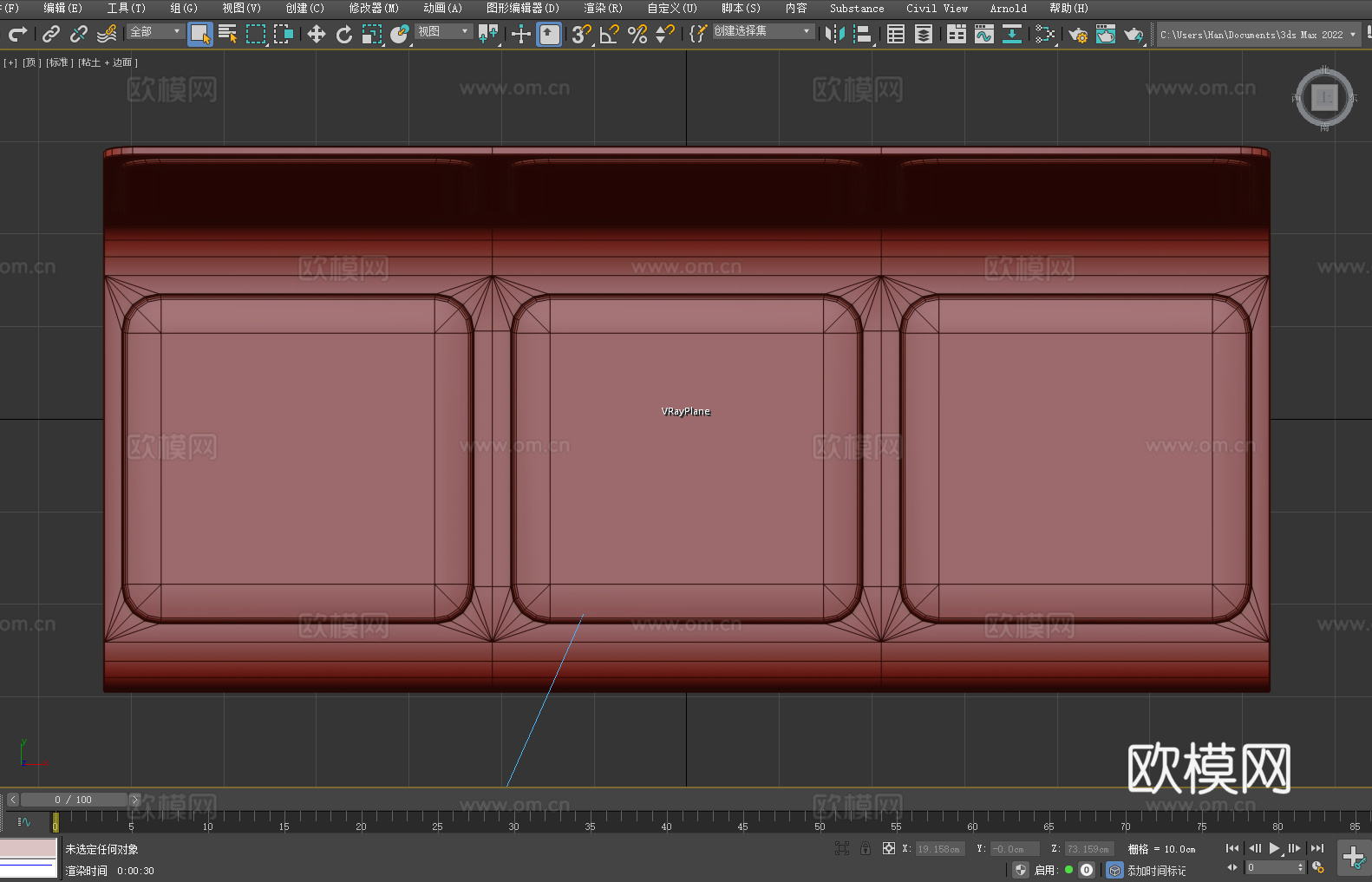
Task: Click the Play Animation button
Action: (1275, 848)
